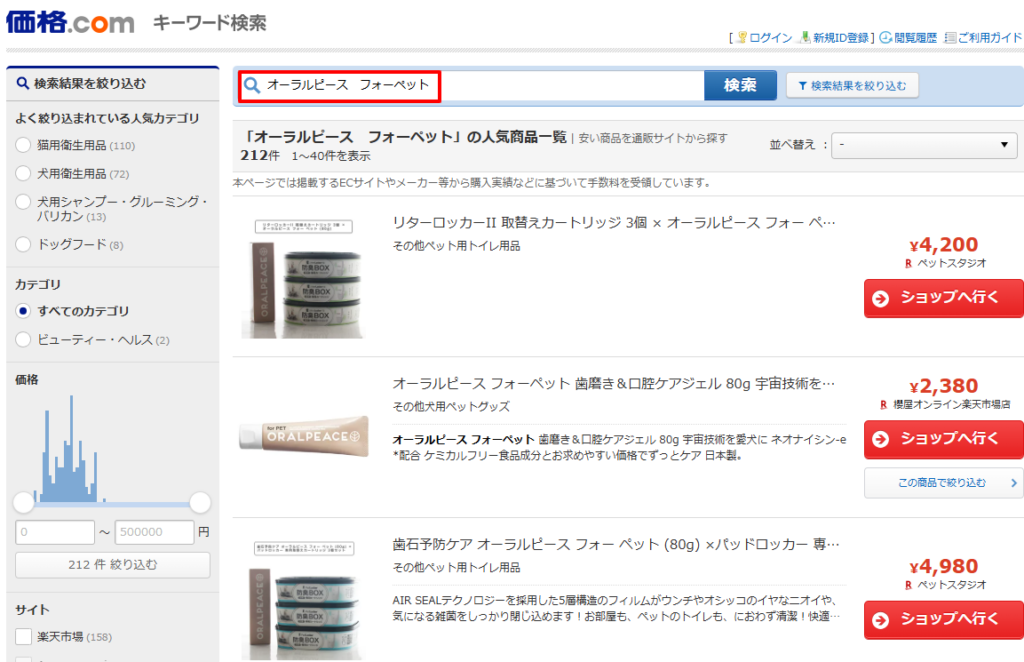
Task: Click arrow icon on ¥2,380 ショップへ行く button
Action: [x=880, y=439]
